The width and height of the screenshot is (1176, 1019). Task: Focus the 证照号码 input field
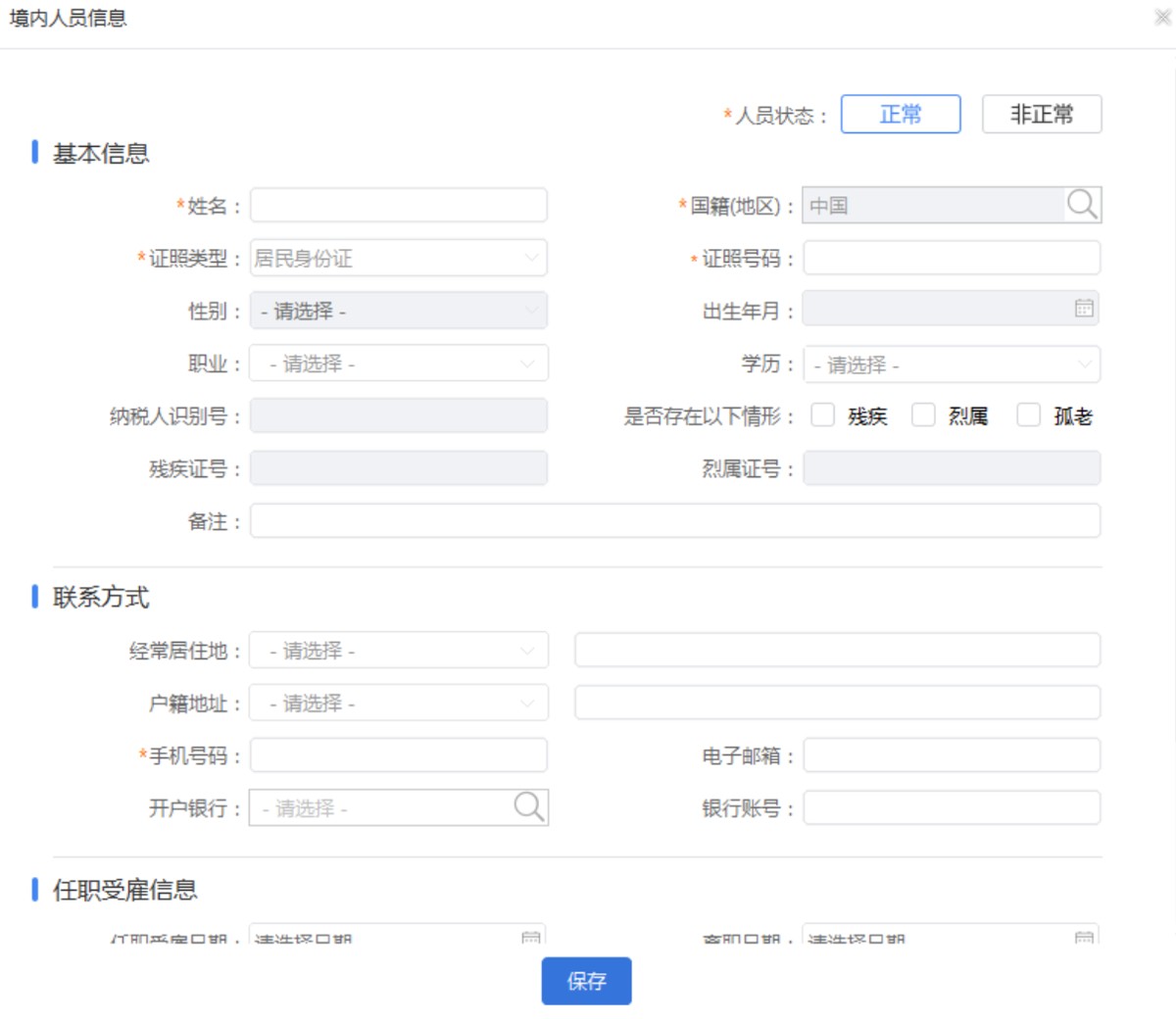pos(952,258)
